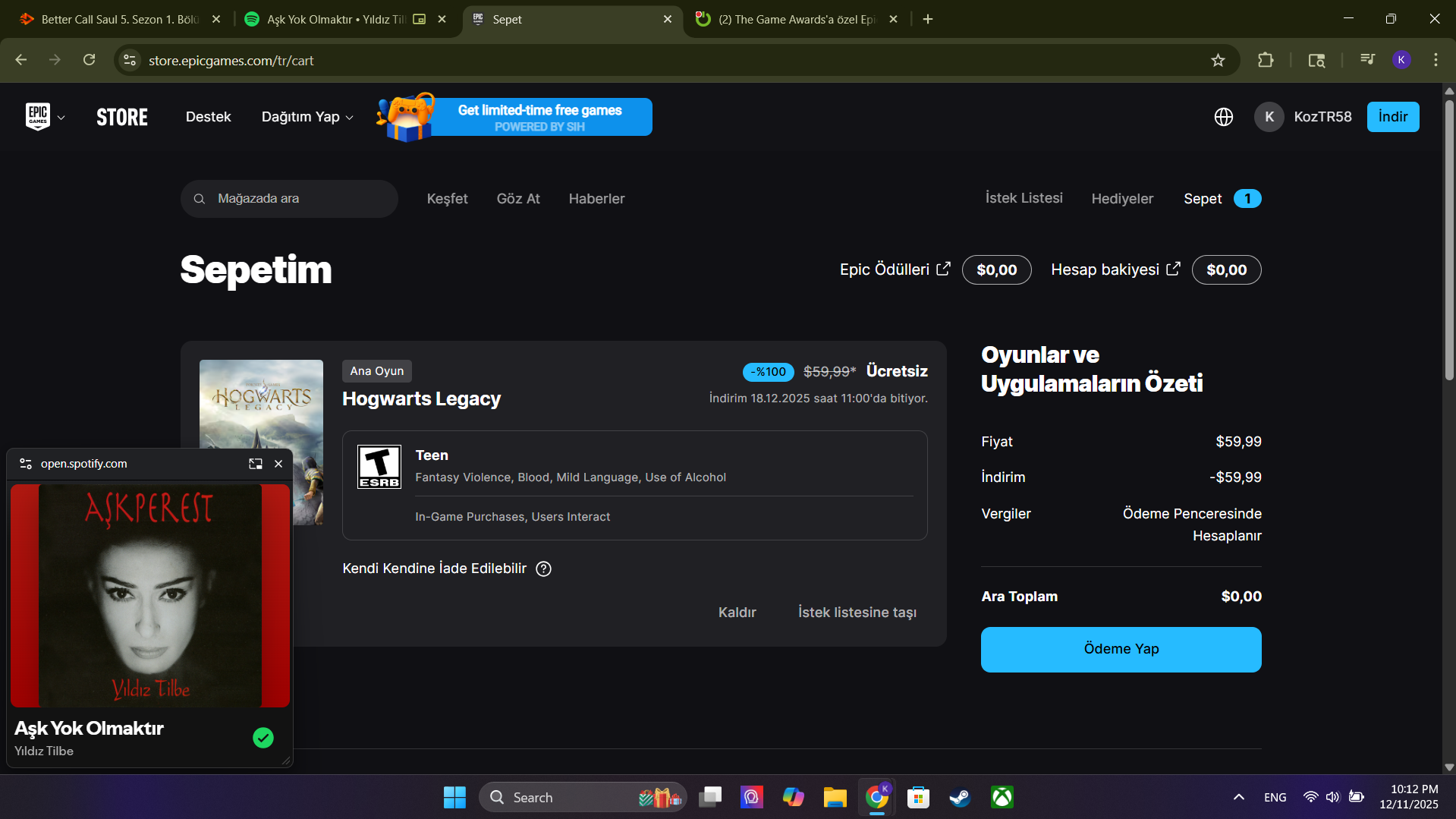
Task: Show self-refund info help icon
Action: 543,569
